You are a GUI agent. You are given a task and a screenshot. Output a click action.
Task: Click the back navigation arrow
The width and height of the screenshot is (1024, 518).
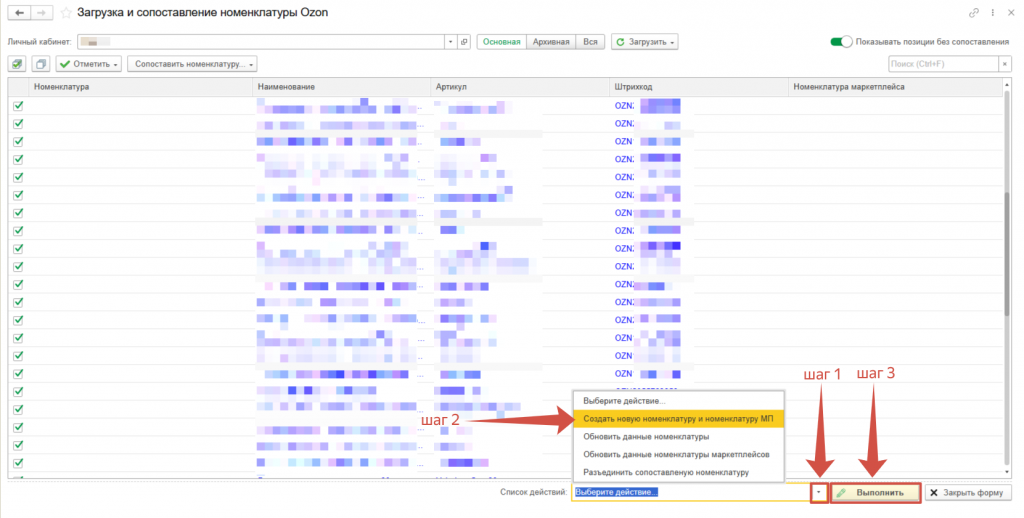click(18, 13)
